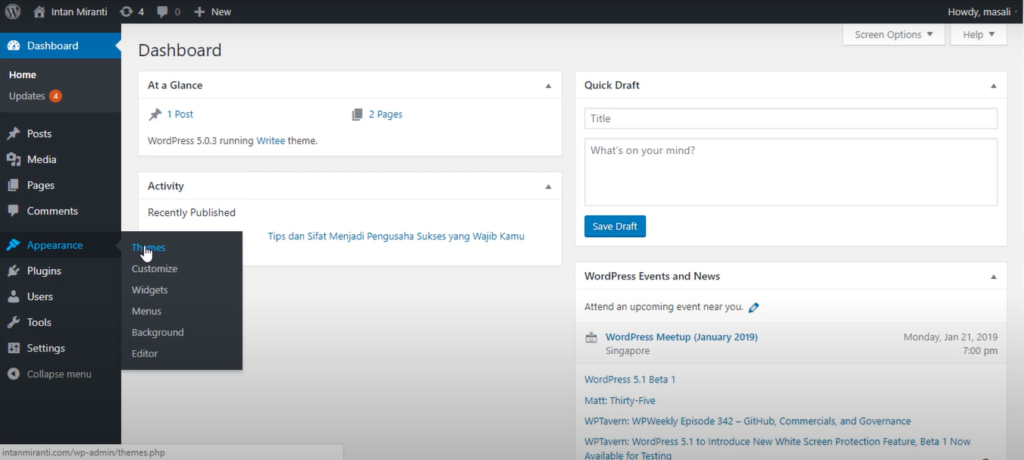This screenshot has width=1024, height=460.
Task: Click the orange updates count badge
Action: 56,96
